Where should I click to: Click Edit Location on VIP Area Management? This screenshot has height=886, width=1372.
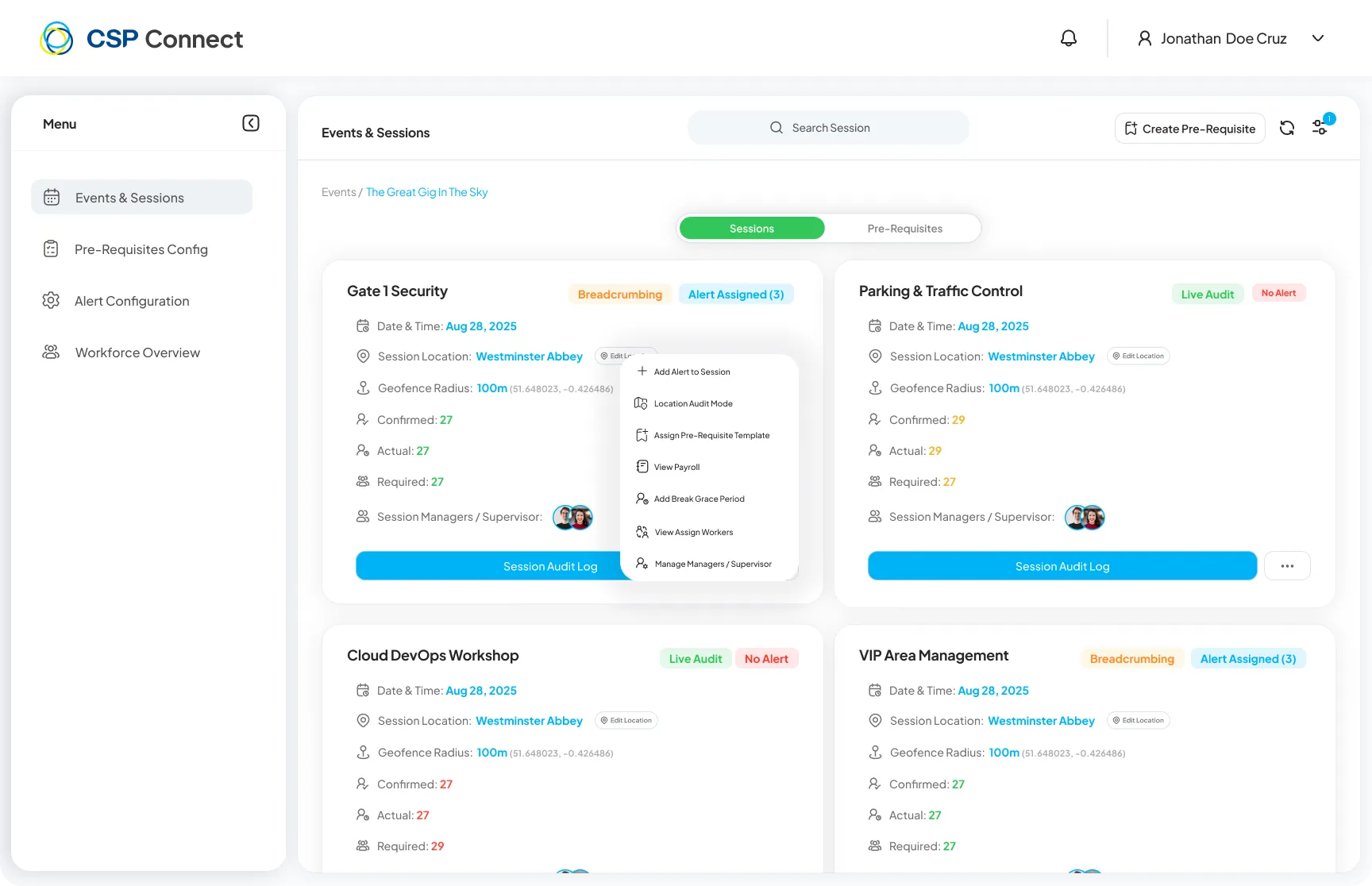pyautogui.click(x=1139, y=721)
